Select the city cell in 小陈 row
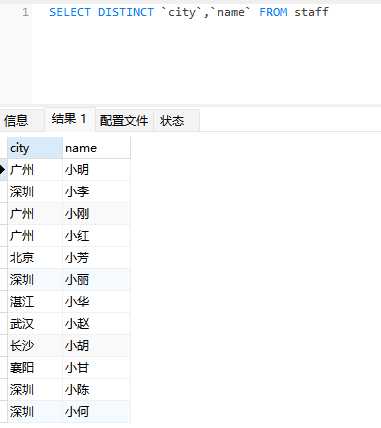381x428 pixels. click(x=35, y=390)
